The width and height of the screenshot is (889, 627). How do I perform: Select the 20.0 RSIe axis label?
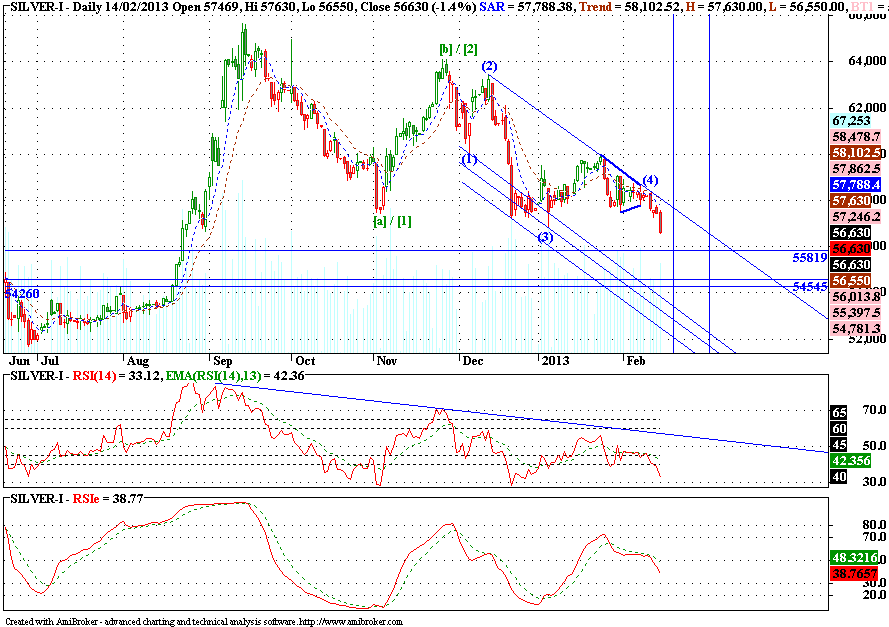(873, 595)
